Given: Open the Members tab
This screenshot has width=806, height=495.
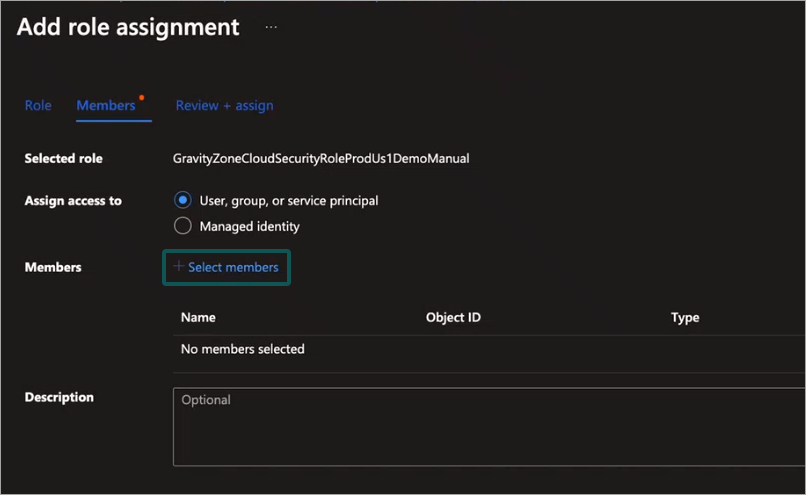Looking at the screenshot, I should tap(106, 105).
